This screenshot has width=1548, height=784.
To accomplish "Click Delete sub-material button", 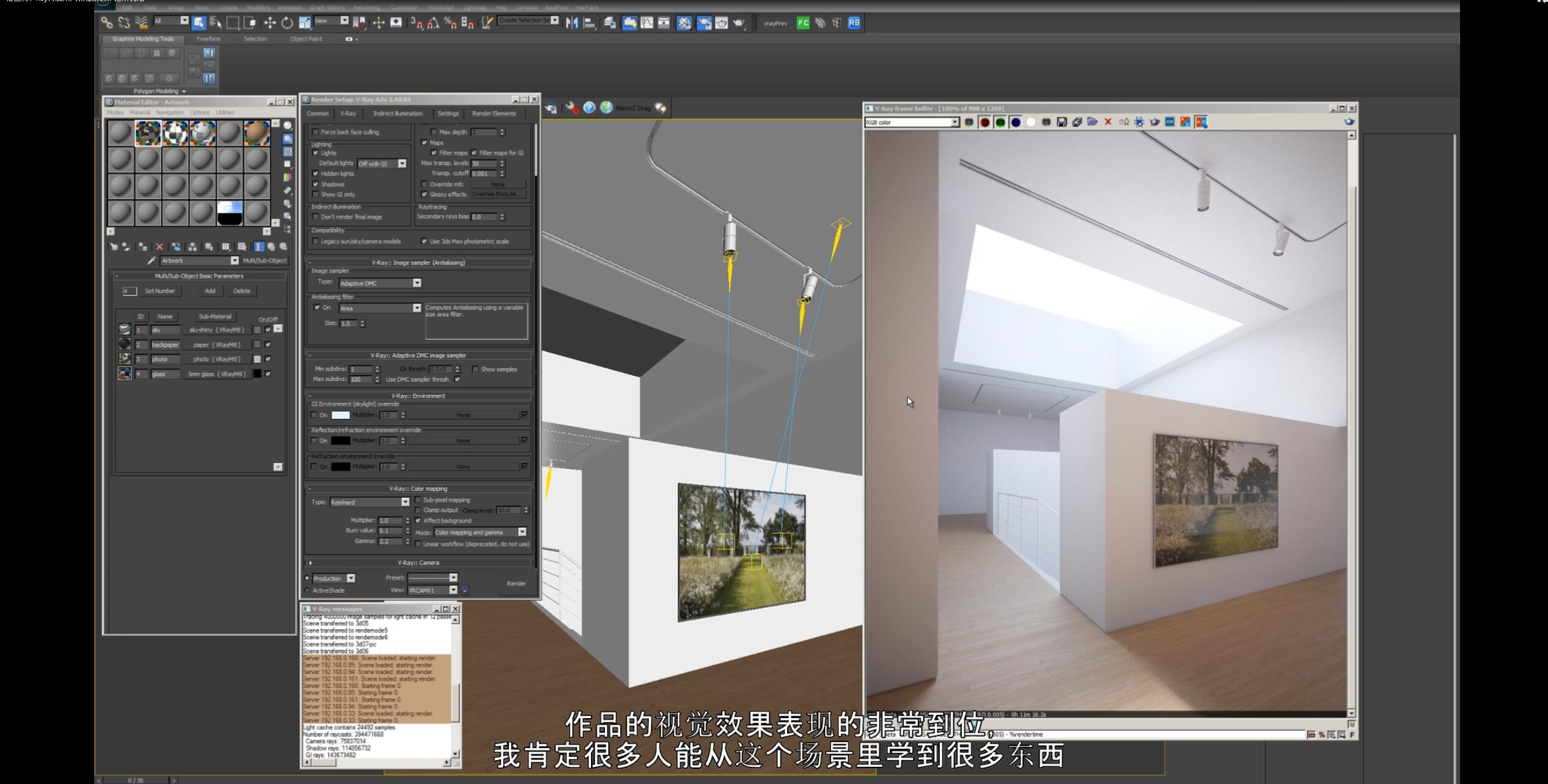I will pos(242,291).
